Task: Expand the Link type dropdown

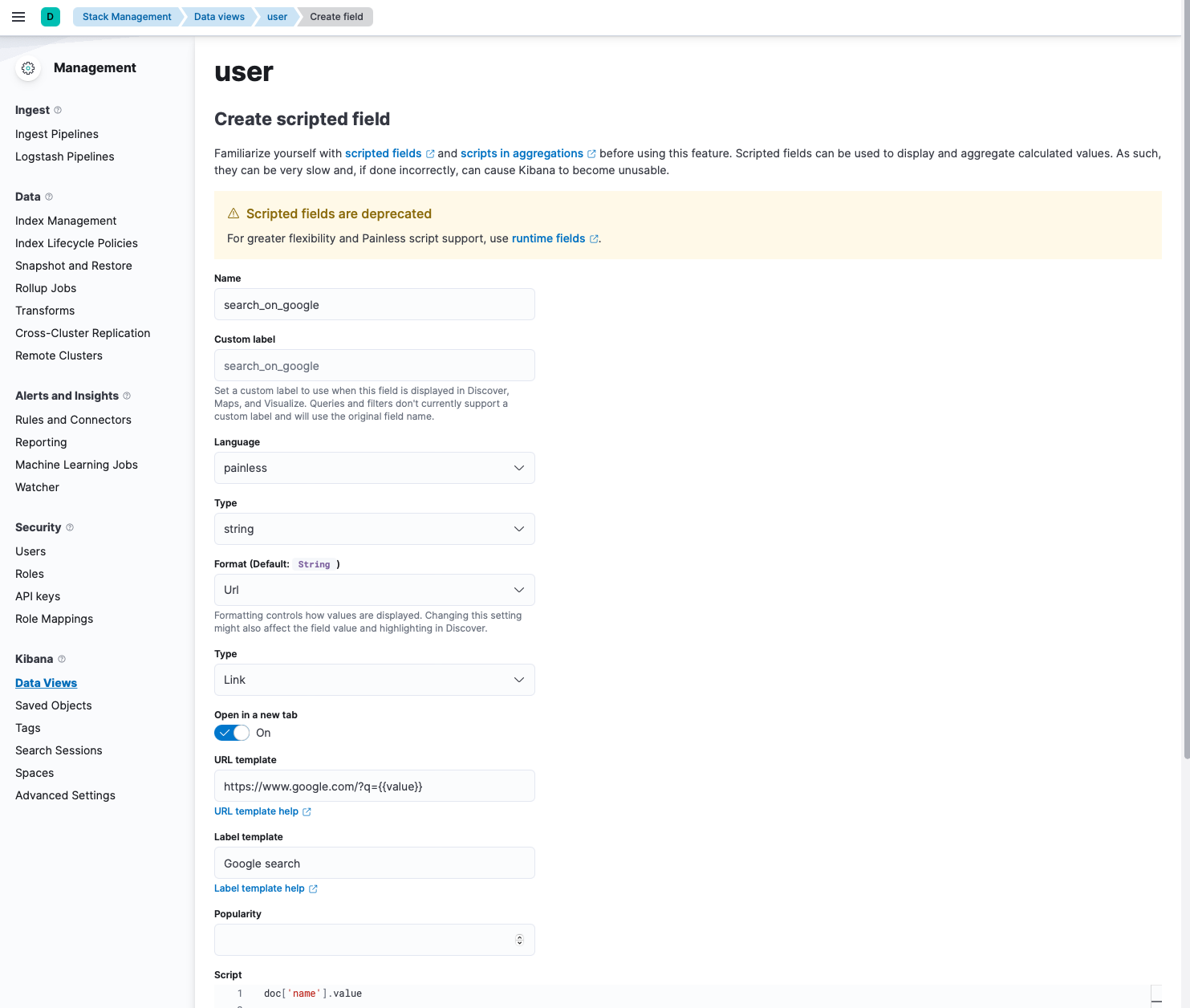Action: 374,680
